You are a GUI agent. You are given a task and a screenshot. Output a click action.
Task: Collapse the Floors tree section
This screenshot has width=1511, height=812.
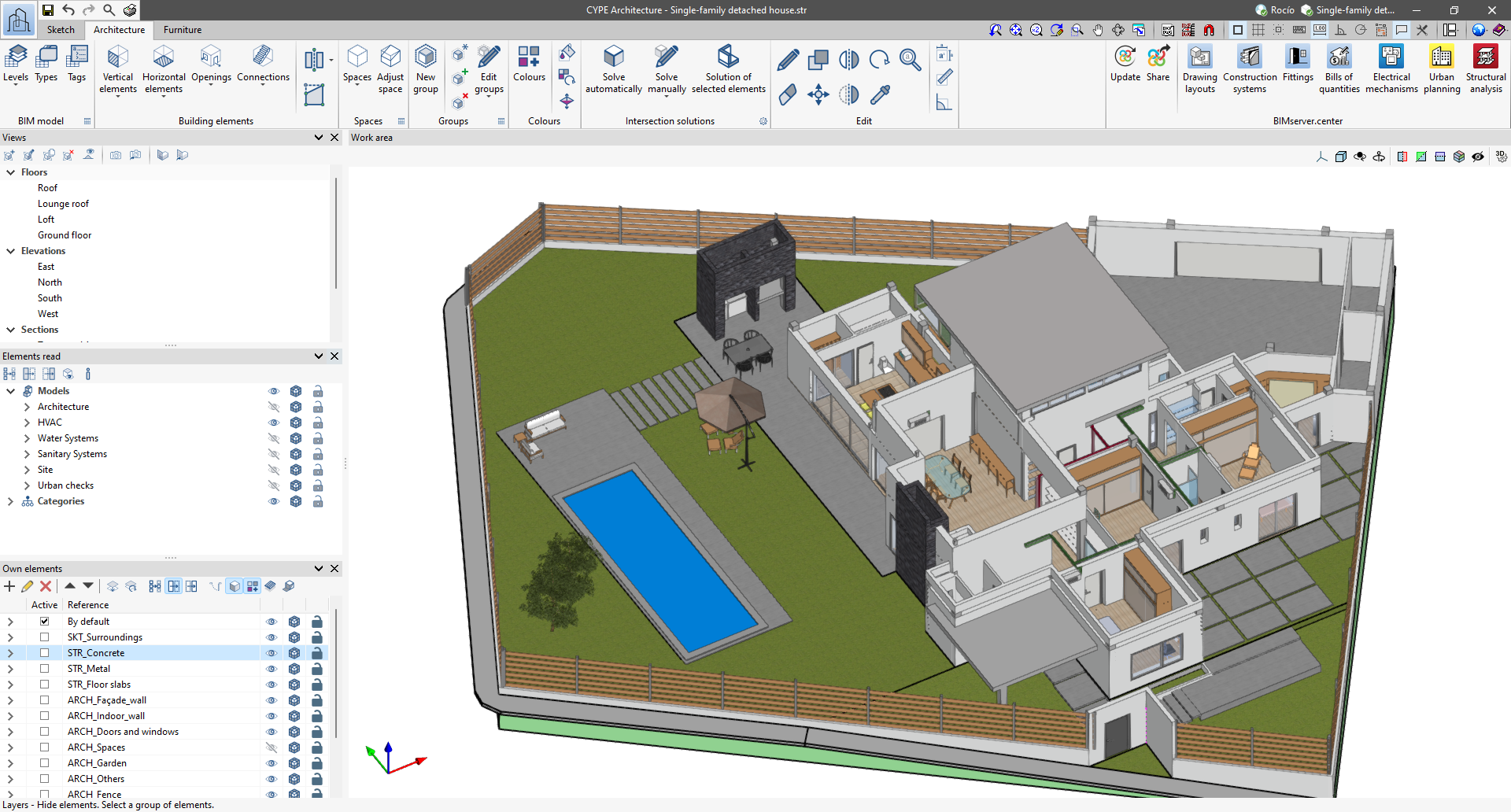click(x=11, y=172)
